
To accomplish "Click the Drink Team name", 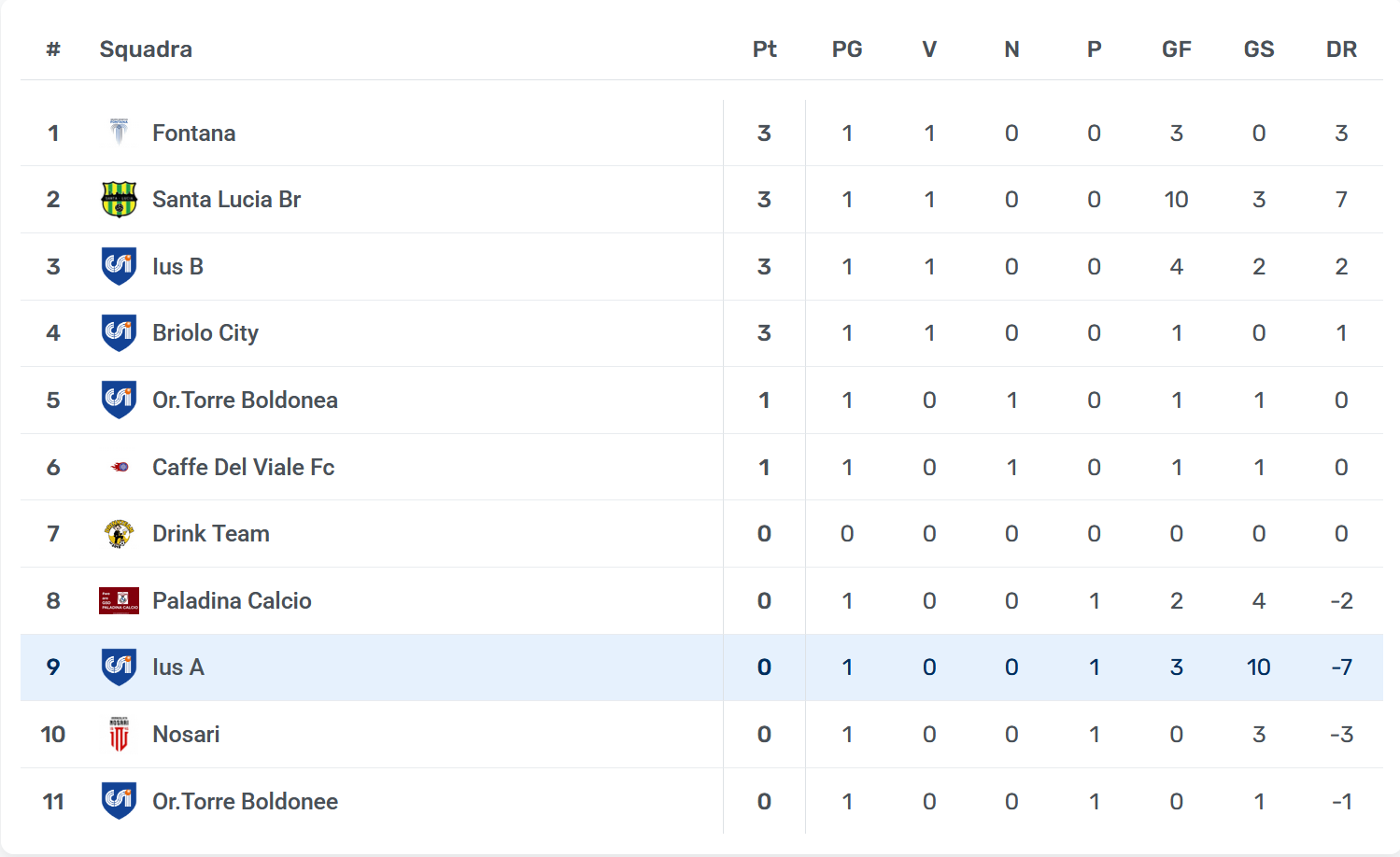I will pyautogui.click(x=211, y=534).
